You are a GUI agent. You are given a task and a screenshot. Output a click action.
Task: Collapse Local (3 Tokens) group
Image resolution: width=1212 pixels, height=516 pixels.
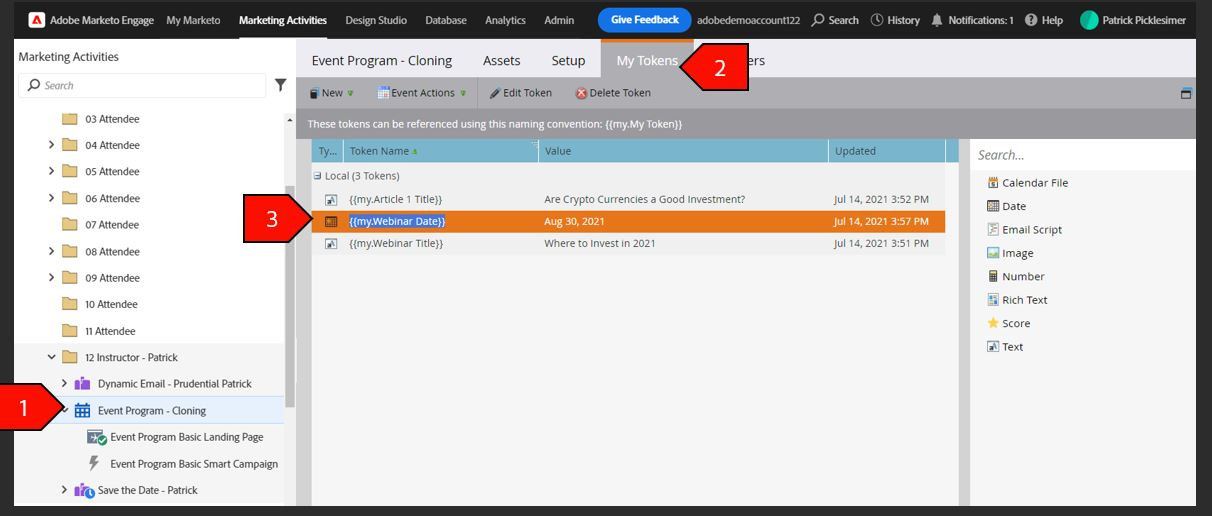(317, 176)
